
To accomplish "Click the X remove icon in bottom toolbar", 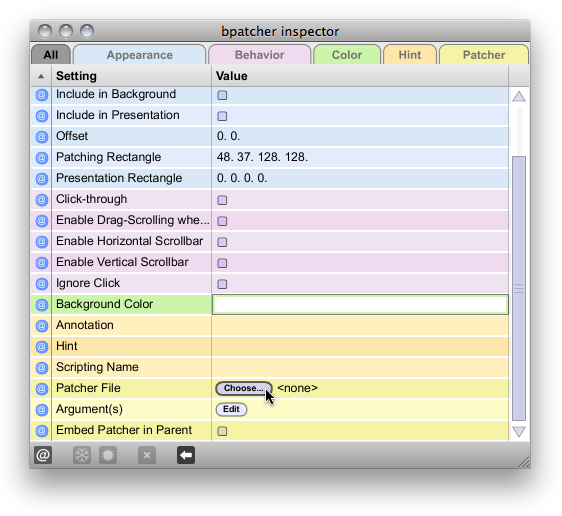I will (x=147, y=455).
